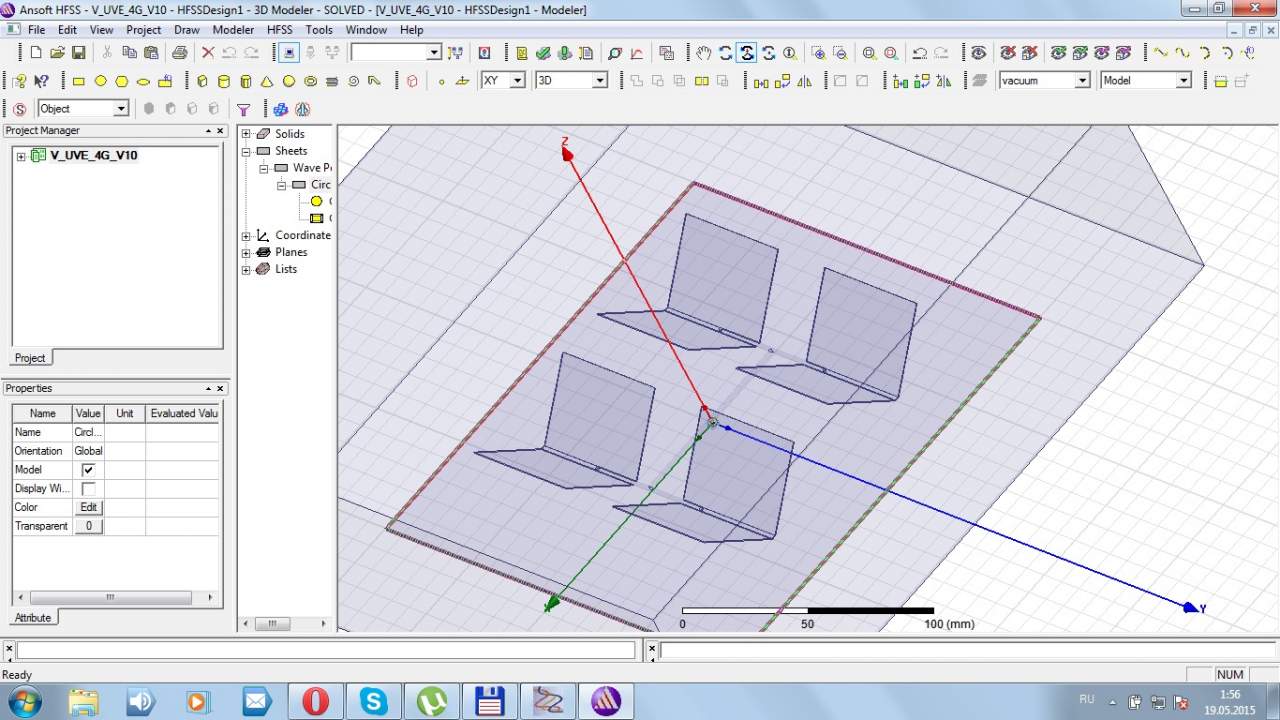Select the Draw cone tool

267,81
